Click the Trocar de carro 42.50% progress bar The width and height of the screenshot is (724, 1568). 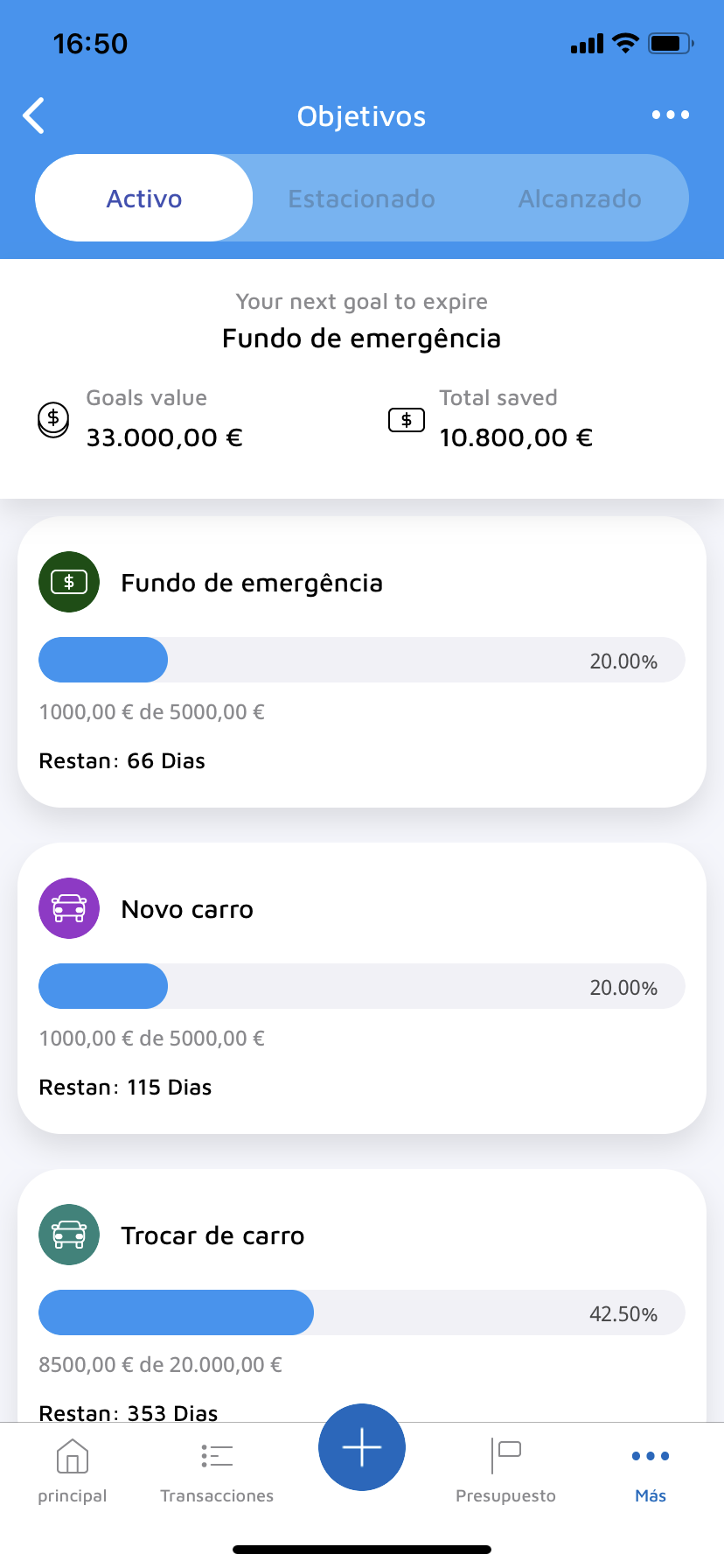point(361,1312)
